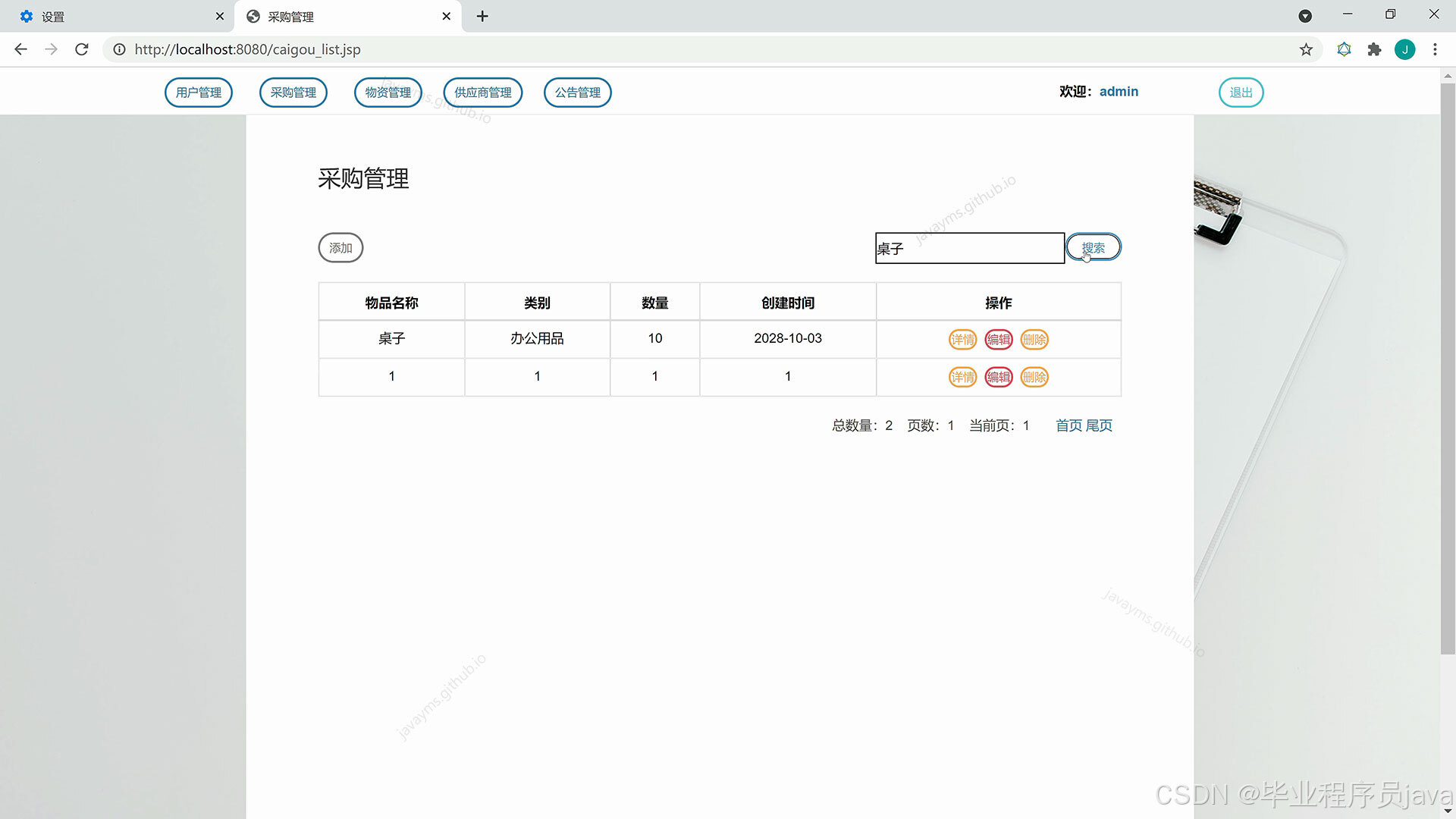Click the quantity cell showing 10

pyautogui.click(x=655, y=339)
